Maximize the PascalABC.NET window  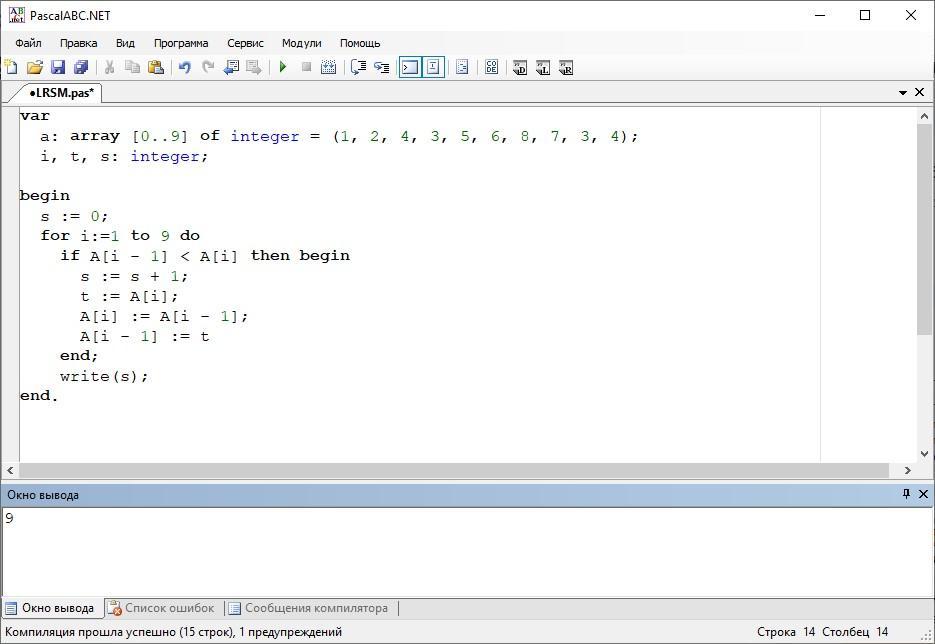[x=865, y=15]
